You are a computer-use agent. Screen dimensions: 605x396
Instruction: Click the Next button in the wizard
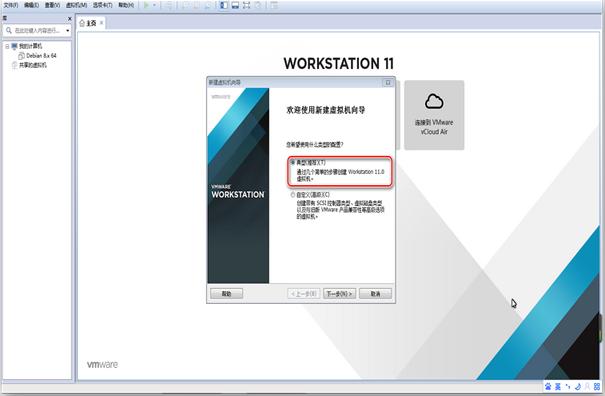(x=339, y=294)
